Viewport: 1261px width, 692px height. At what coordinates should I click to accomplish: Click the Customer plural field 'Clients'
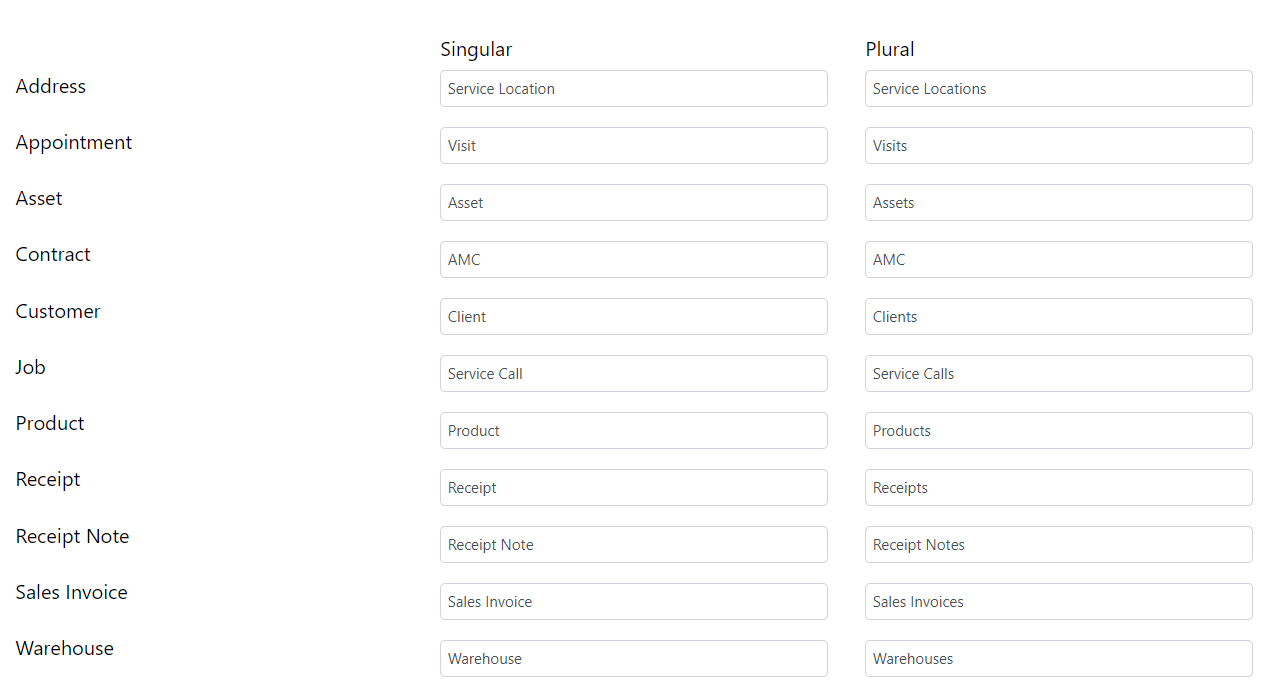pyautogui.click(x=1058, y=317)
